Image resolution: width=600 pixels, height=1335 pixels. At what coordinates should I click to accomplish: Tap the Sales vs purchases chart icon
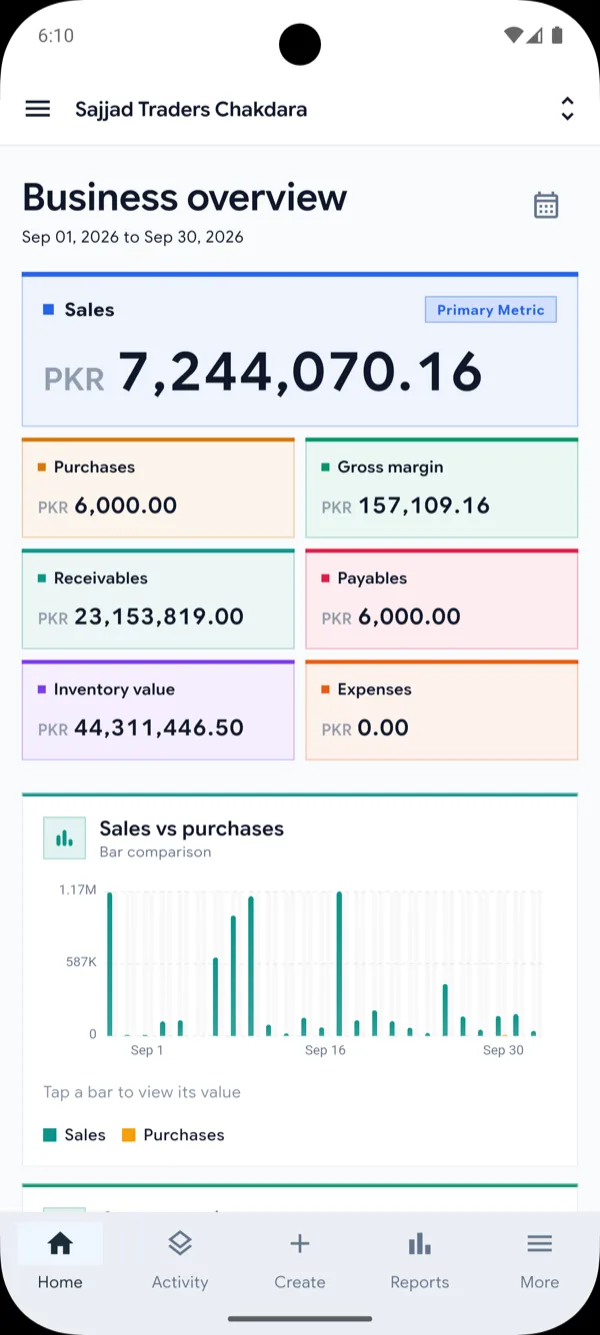(64, 838)
